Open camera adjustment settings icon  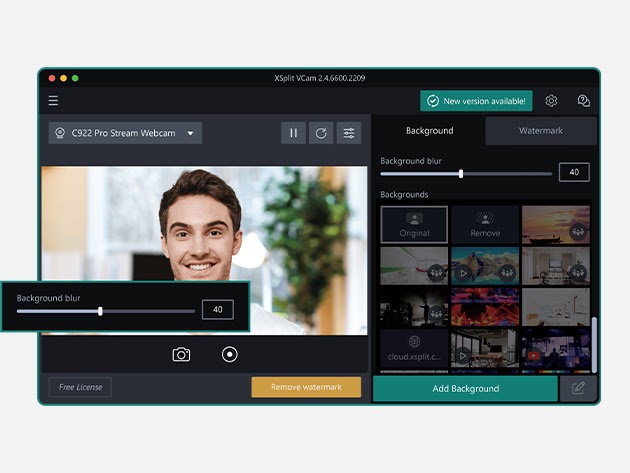348,133
